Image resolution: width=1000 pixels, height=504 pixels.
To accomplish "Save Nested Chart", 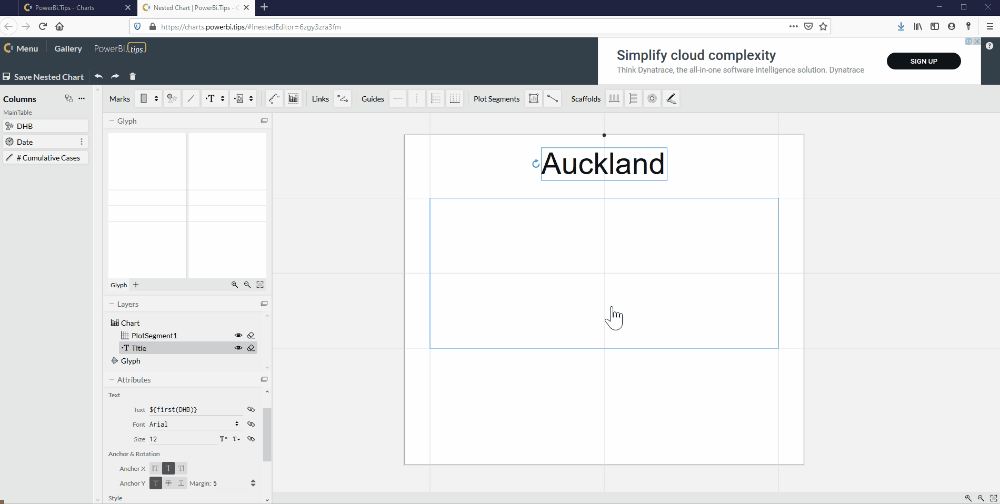I will pos(43,77).
